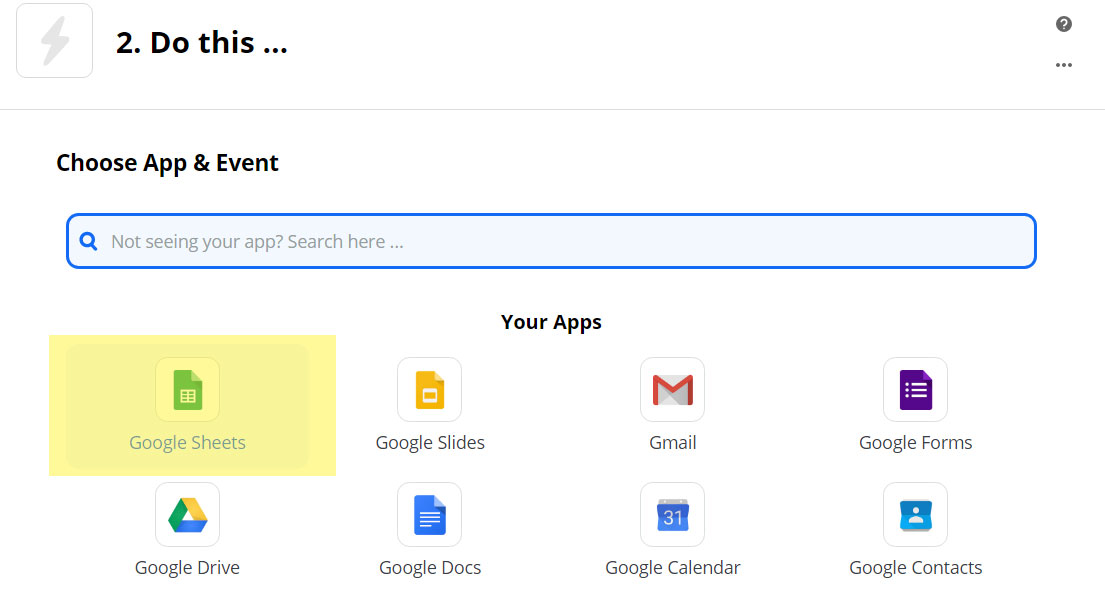Click the 'Google Contacts' label text
1105x598 pixels.
915,568
